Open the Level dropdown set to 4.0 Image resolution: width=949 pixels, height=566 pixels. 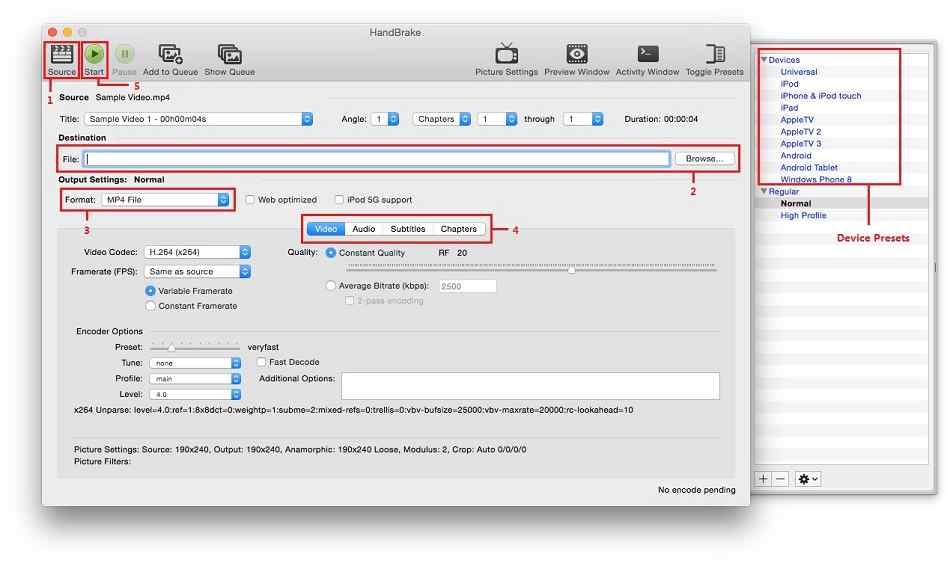pyautogui.click(x=195, y=395)
